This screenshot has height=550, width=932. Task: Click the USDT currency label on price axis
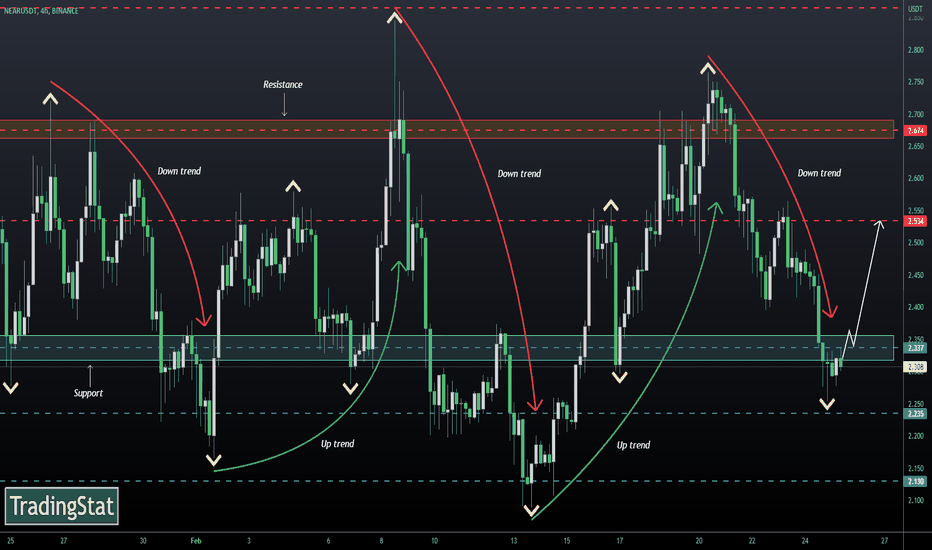click(915, 9)
